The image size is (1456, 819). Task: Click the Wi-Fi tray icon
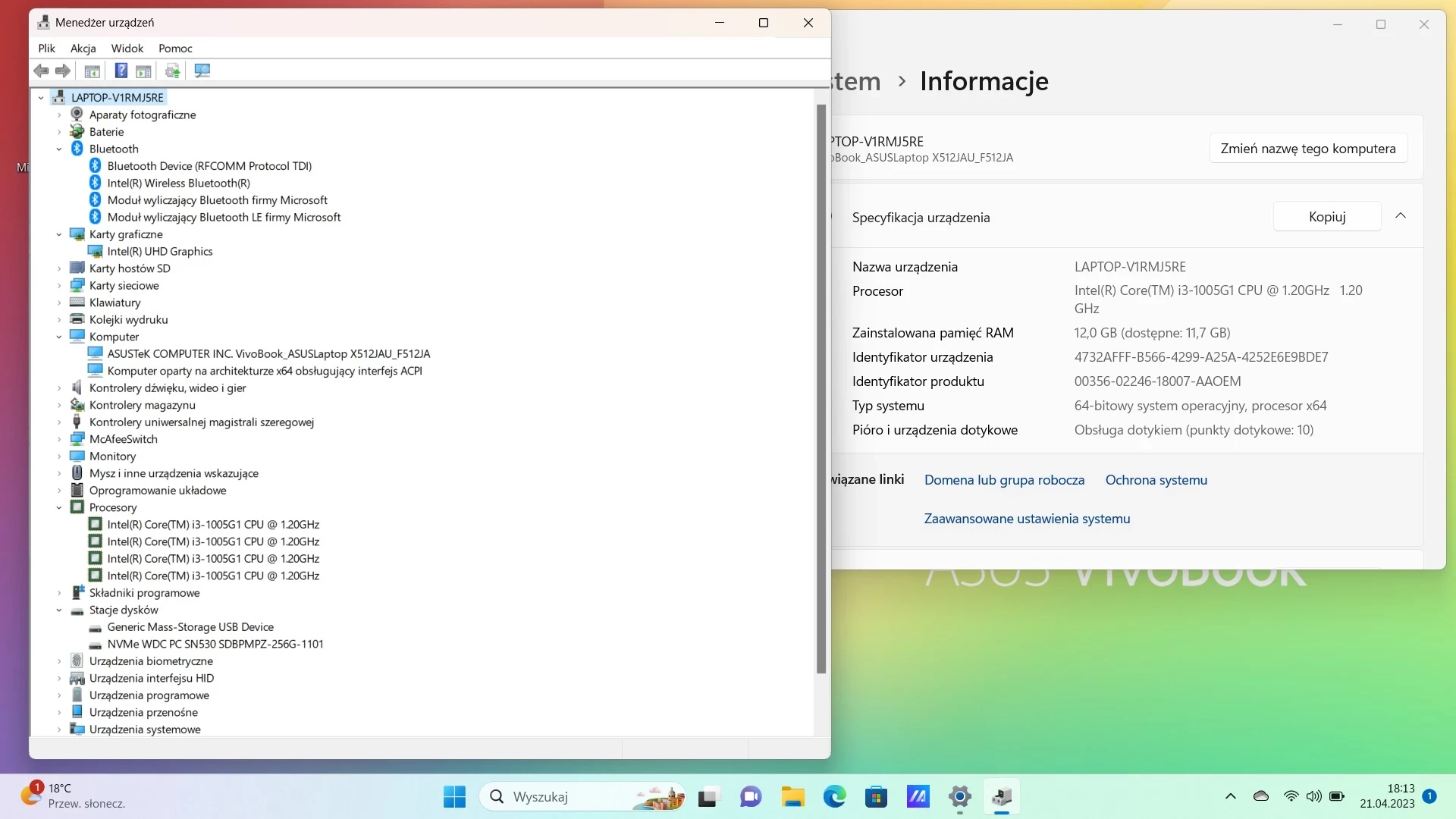[x=1290, y=796]
